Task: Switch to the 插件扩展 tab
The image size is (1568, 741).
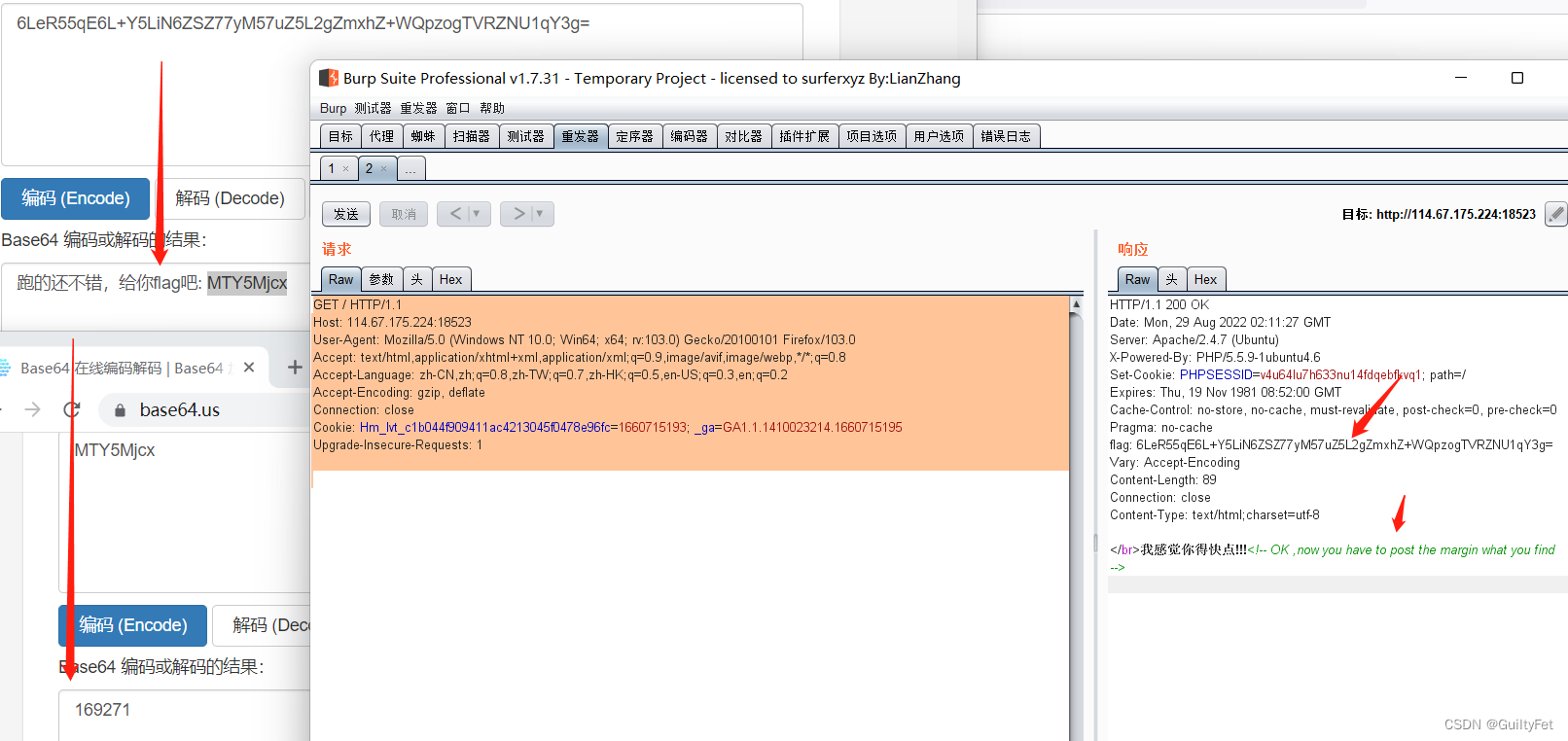Action: point(804,136)
